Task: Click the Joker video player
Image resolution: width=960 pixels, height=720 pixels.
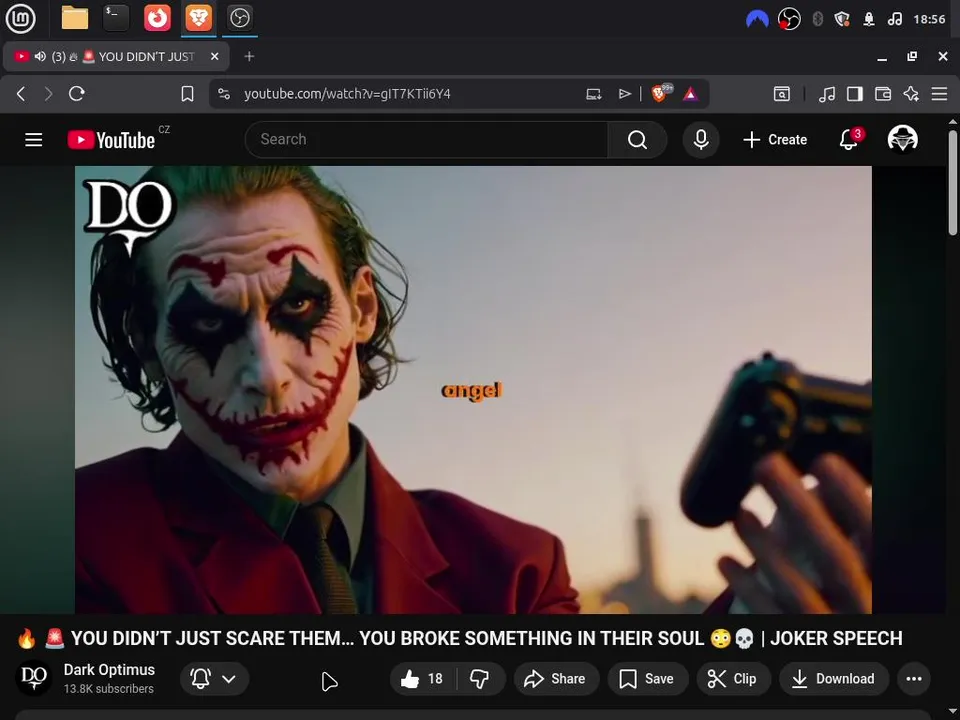Action: (473, 389)
